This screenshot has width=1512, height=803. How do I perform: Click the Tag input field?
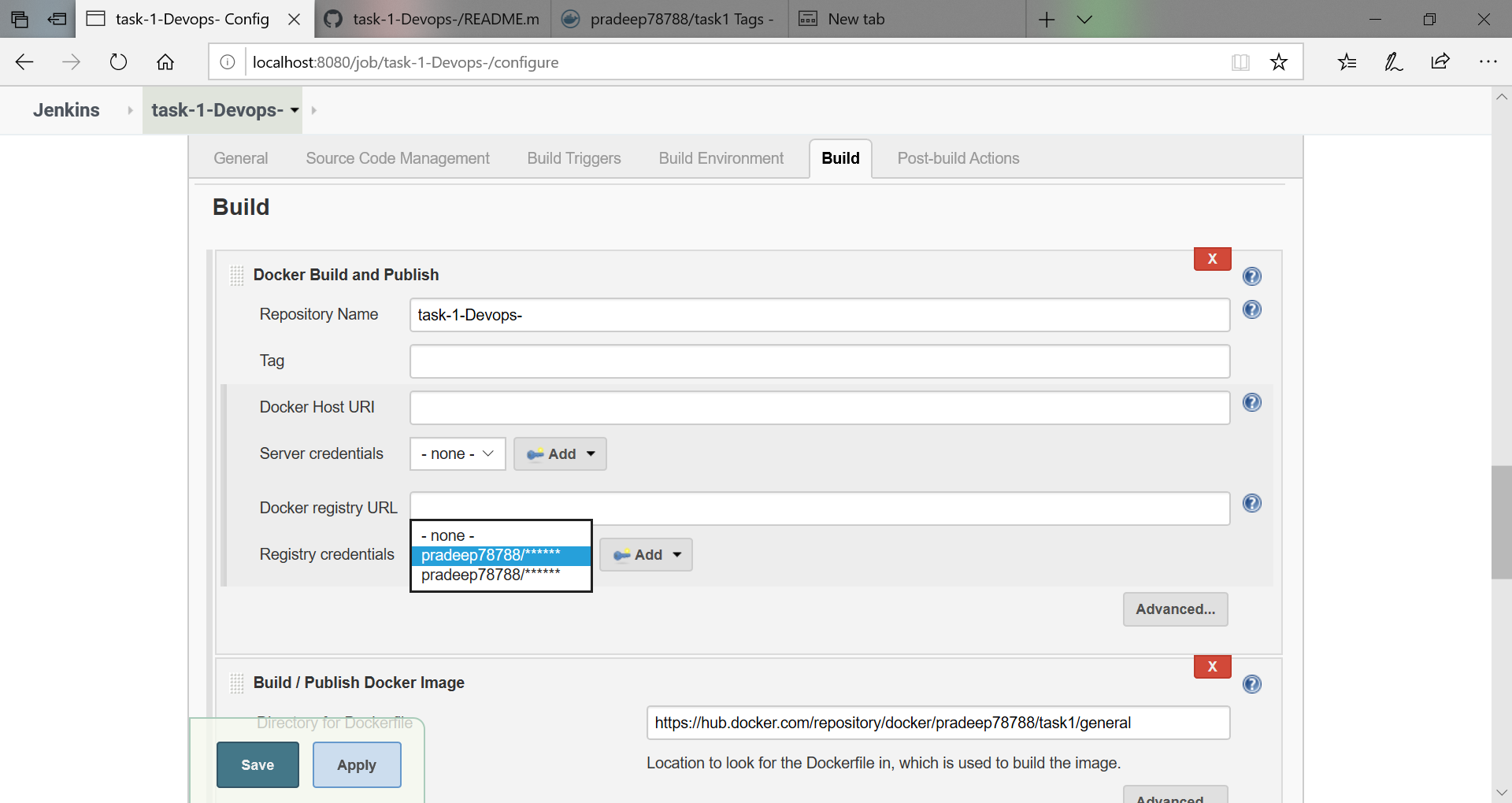point(820,361)
